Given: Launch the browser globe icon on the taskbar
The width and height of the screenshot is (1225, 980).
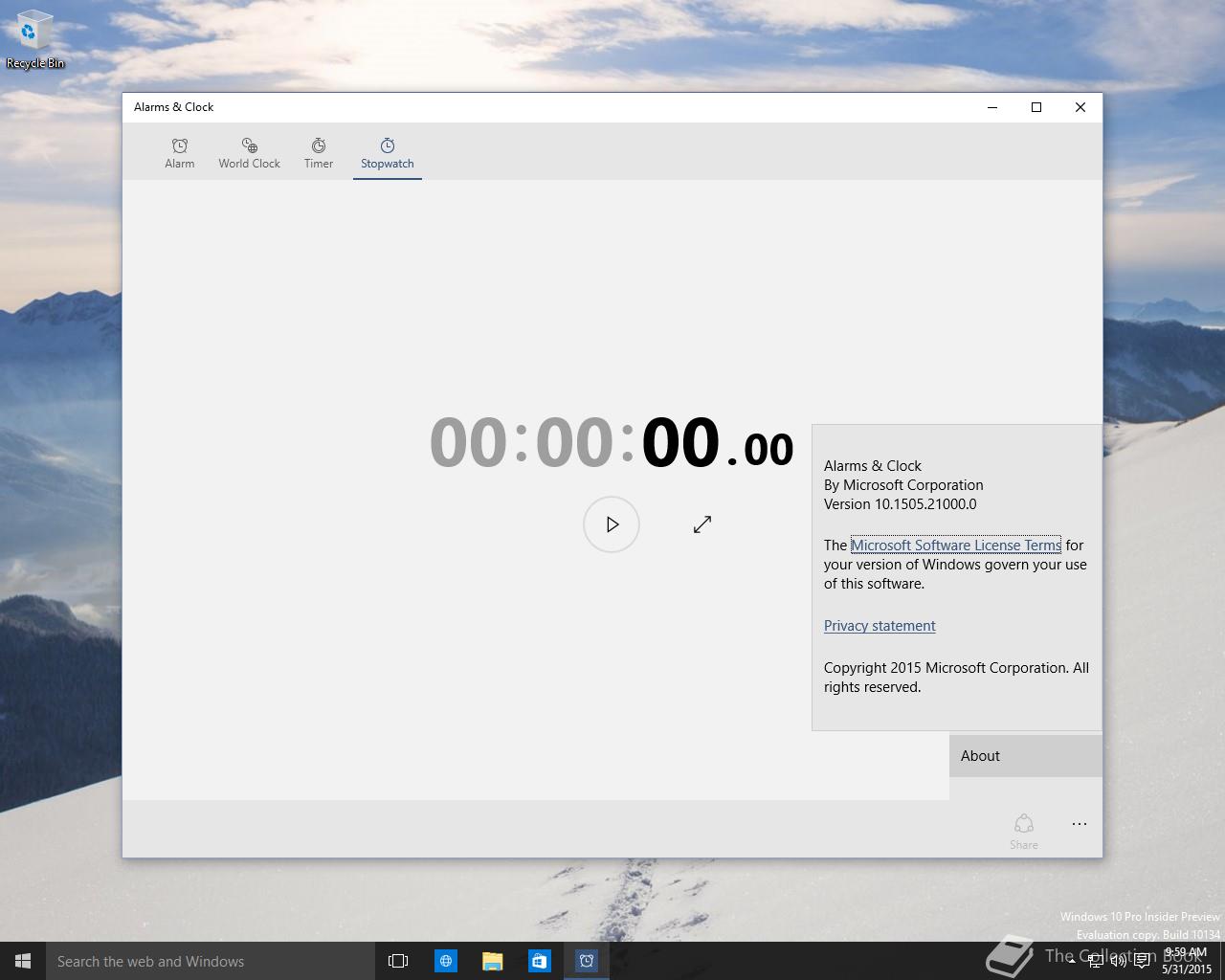Looking at the screenshot, I should coord(446,961).
